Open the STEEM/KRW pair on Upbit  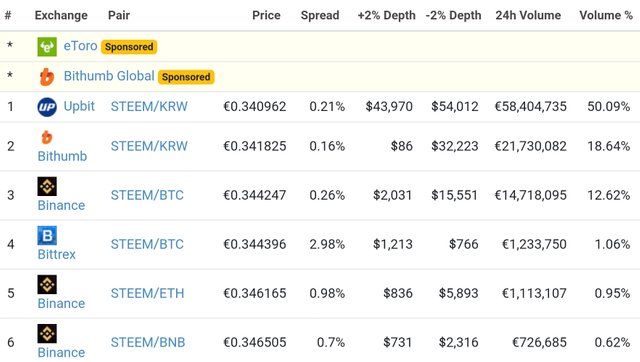tap(149, 107)
